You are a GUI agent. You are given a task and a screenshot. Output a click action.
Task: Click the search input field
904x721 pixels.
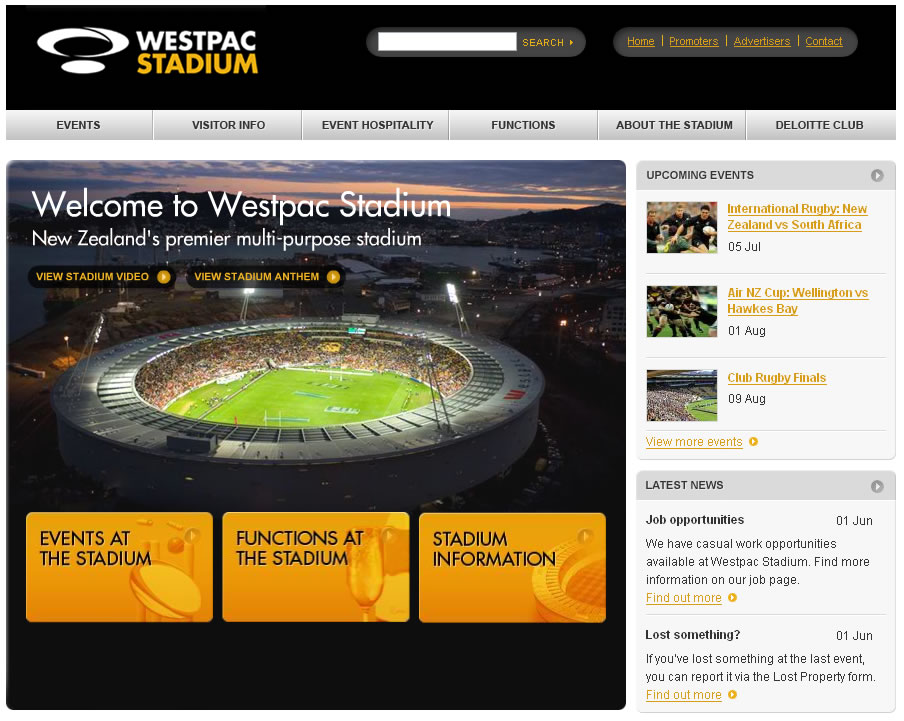point(447,41)
